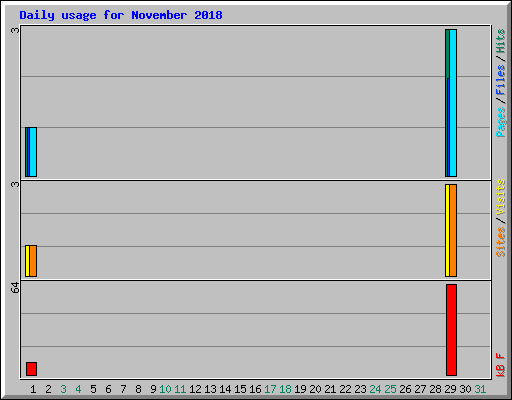
Task: Select the green hits bar for day 29
Action: click(x=447, y=53)
